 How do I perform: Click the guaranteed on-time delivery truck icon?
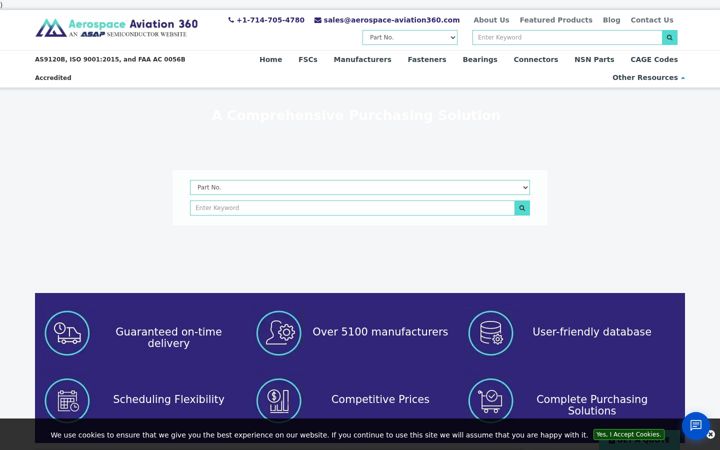(x=67, y=333)
